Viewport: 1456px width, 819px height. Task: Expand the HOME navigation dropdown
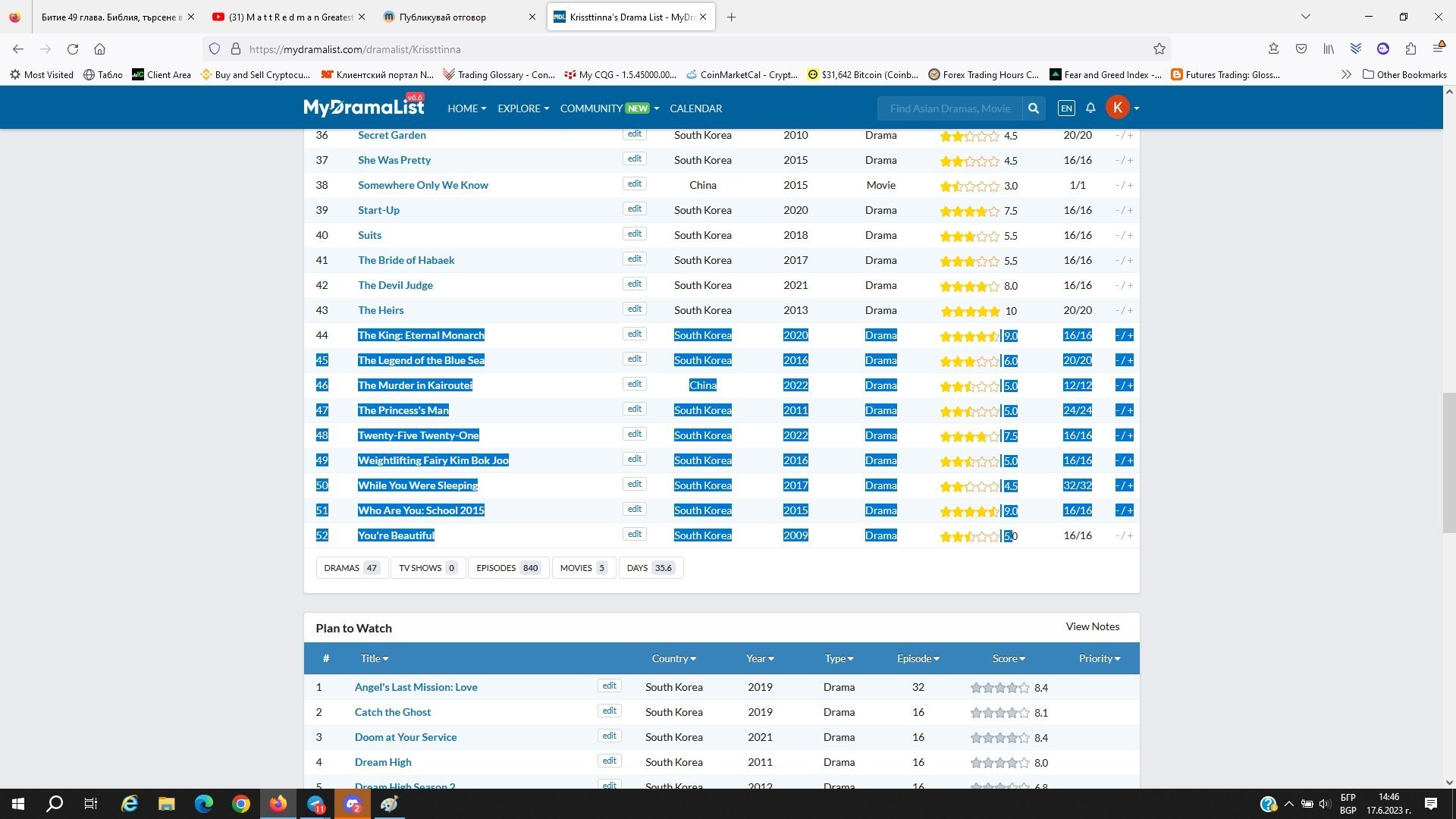pos(466,108)
